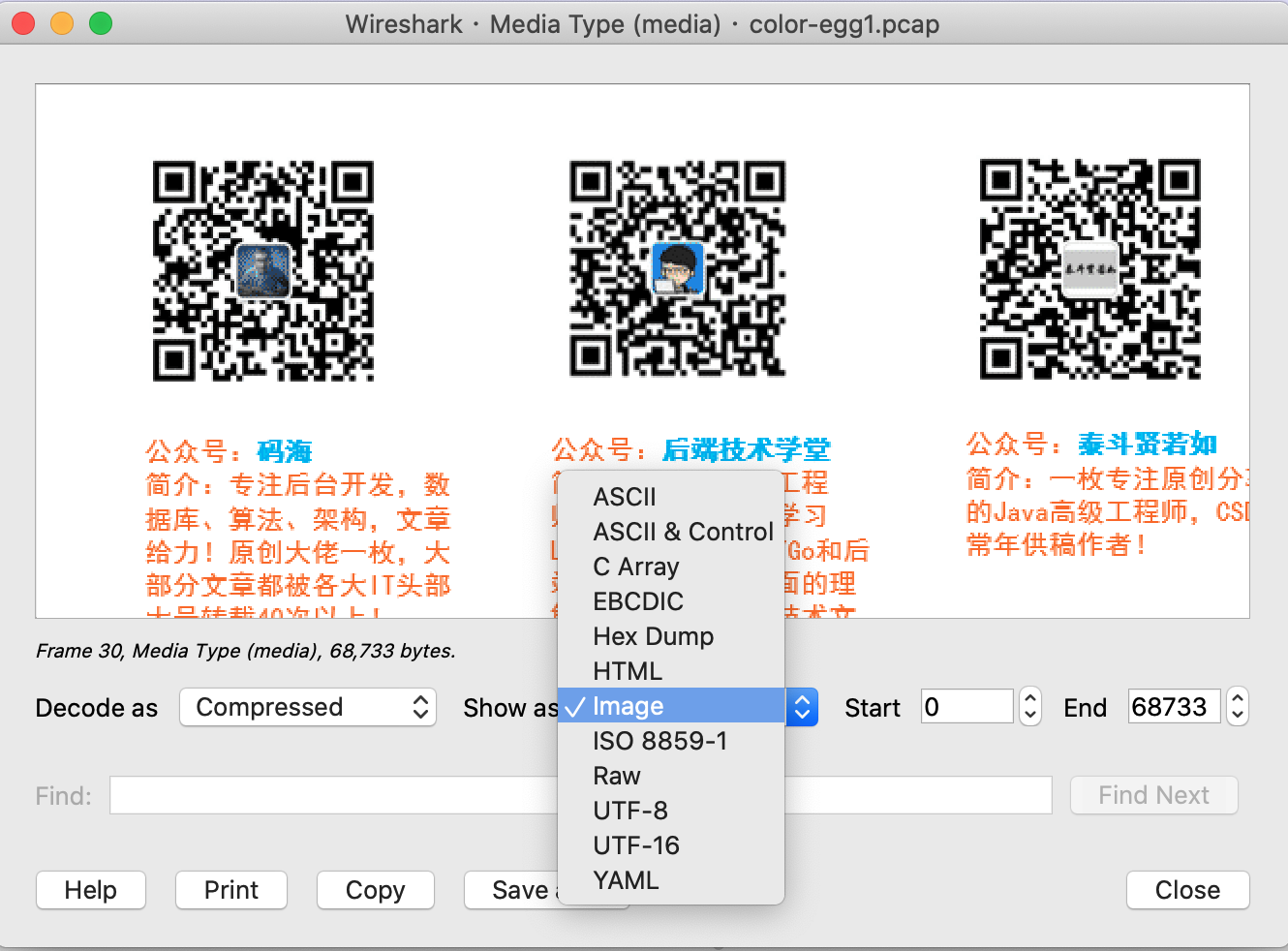
Task: Select HTML display format
Action: (x=627, y=671)
